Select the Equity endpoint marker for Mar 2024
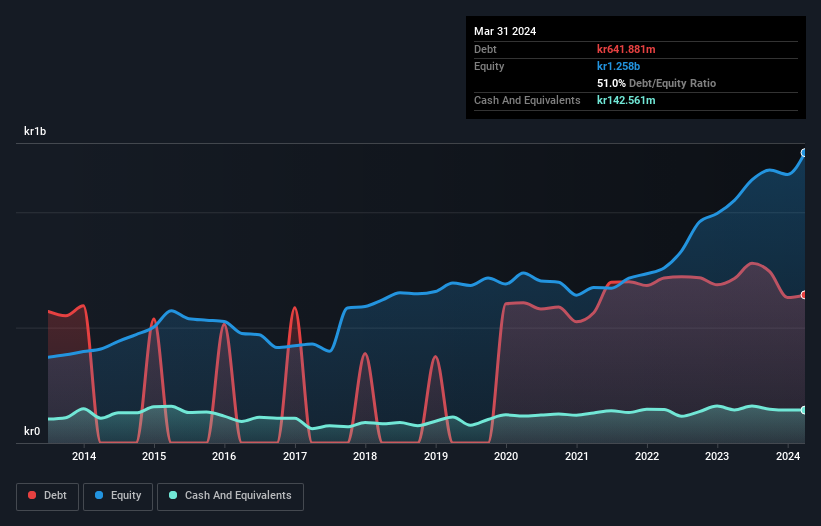Screen dimensions: 821x526 click(x=804, y=153)
